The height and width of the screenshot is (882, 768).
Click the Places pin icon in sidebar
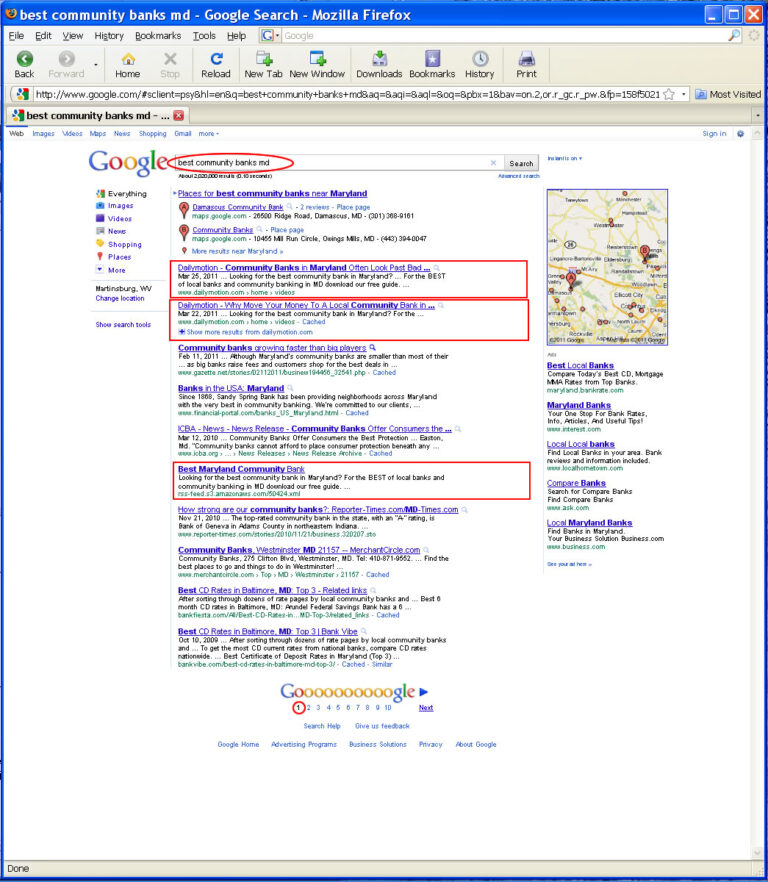[100, 256]
